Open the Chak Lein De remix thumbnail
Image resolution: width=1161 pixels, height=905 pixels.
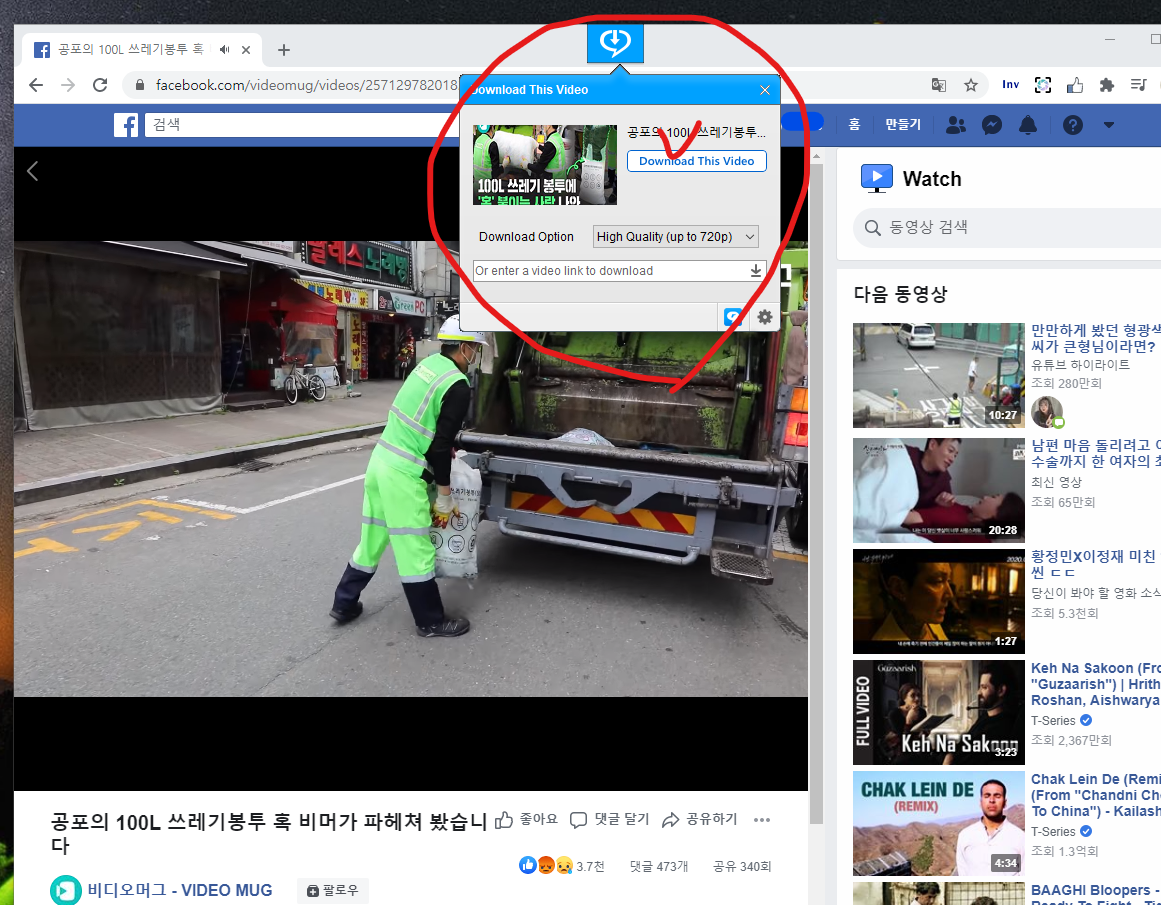pos(938,824)
